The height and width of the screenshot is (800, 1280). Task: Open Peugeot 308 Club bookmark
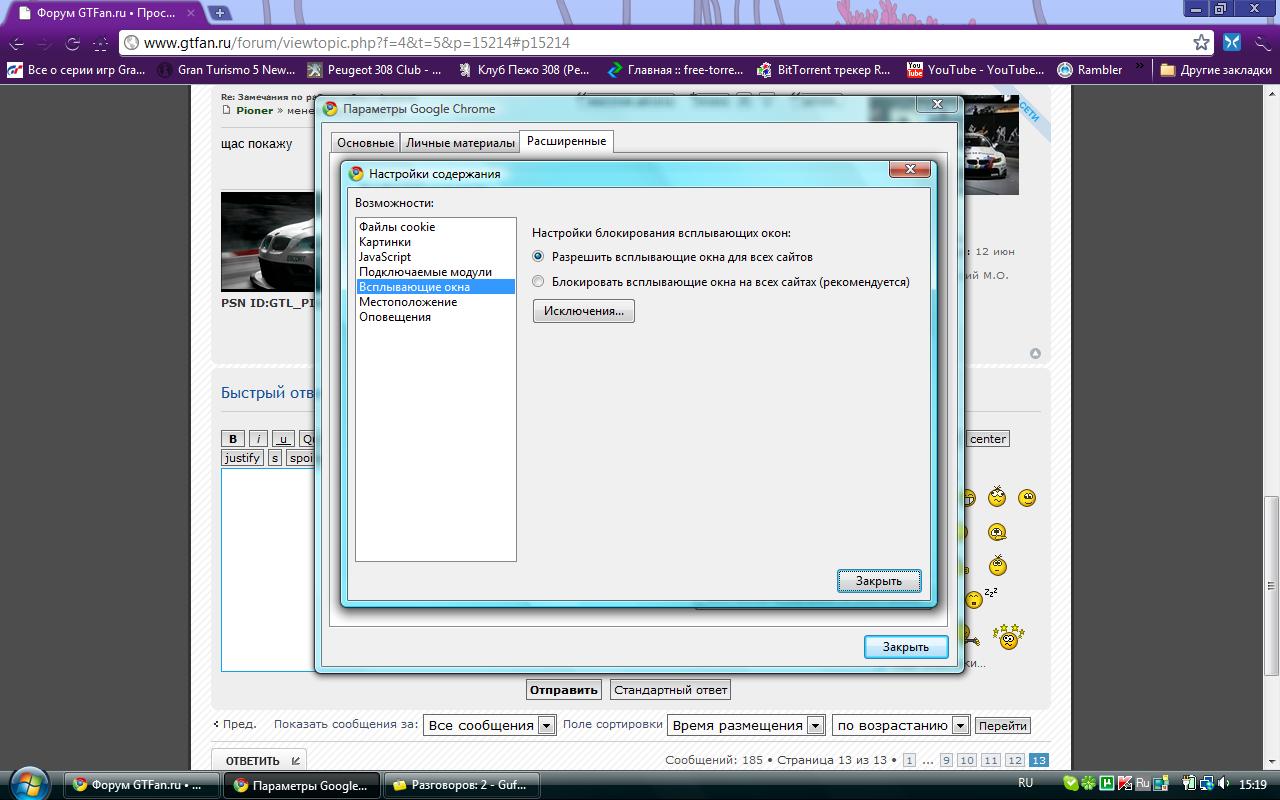click(374, 70)
